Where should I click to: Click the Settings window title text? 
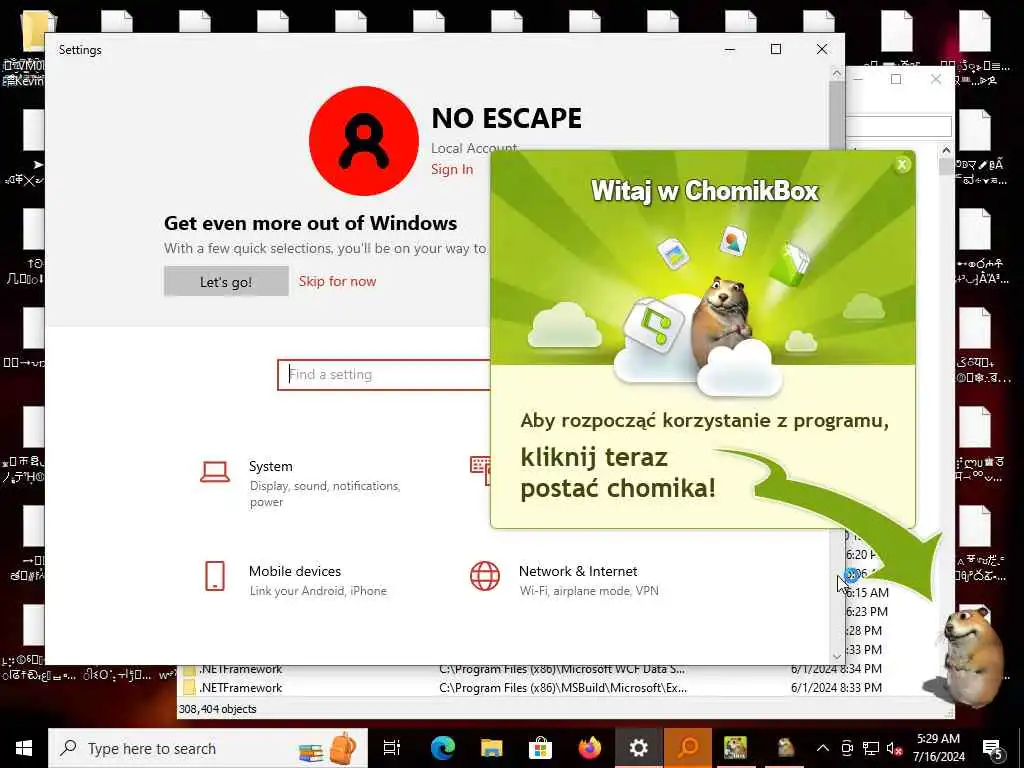(80, 50)
